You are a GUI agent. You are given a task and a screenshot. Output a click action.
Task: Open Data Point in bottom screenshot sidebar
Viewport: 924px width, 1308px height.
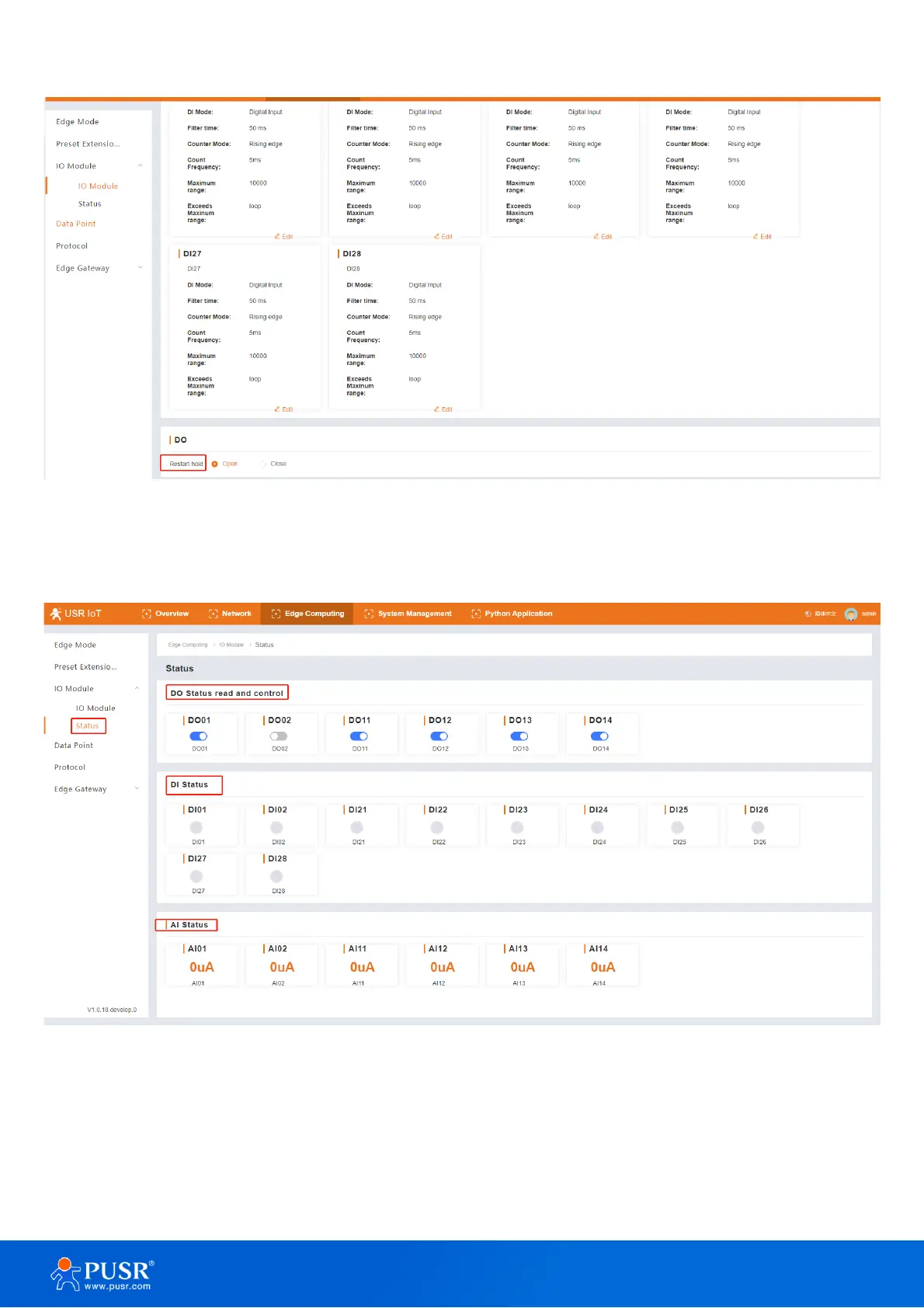pyautogui.click(x=74, y=745)
